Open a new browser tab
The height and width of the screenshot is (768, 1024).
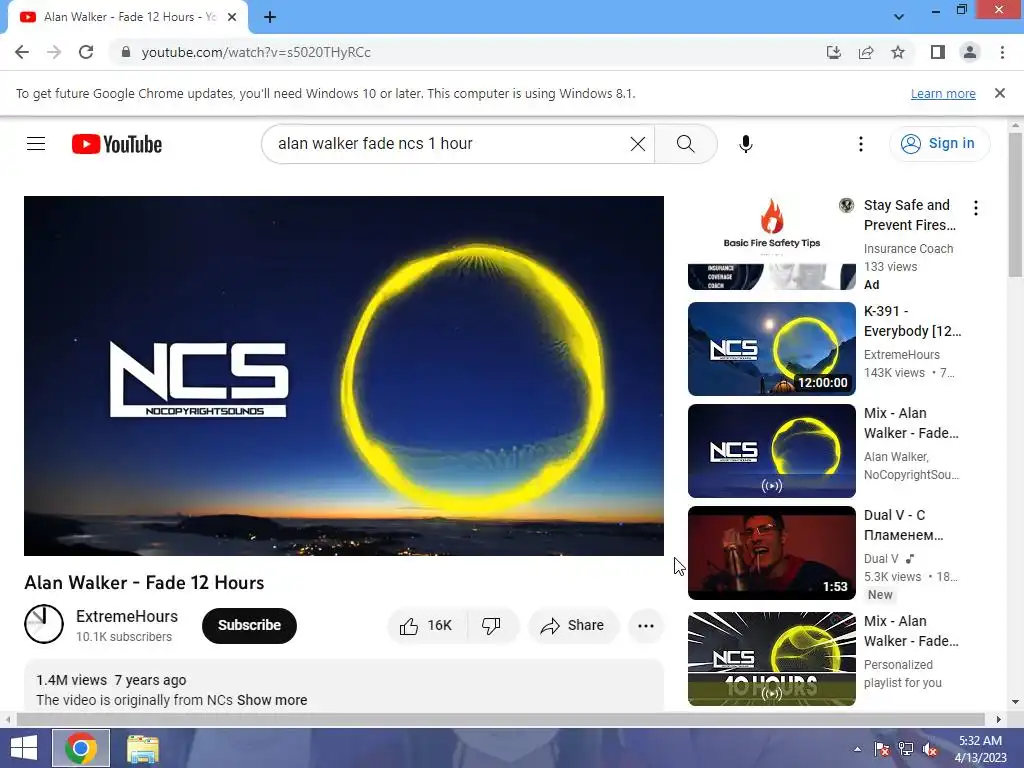pyautogui.click(x=270, y=17)
